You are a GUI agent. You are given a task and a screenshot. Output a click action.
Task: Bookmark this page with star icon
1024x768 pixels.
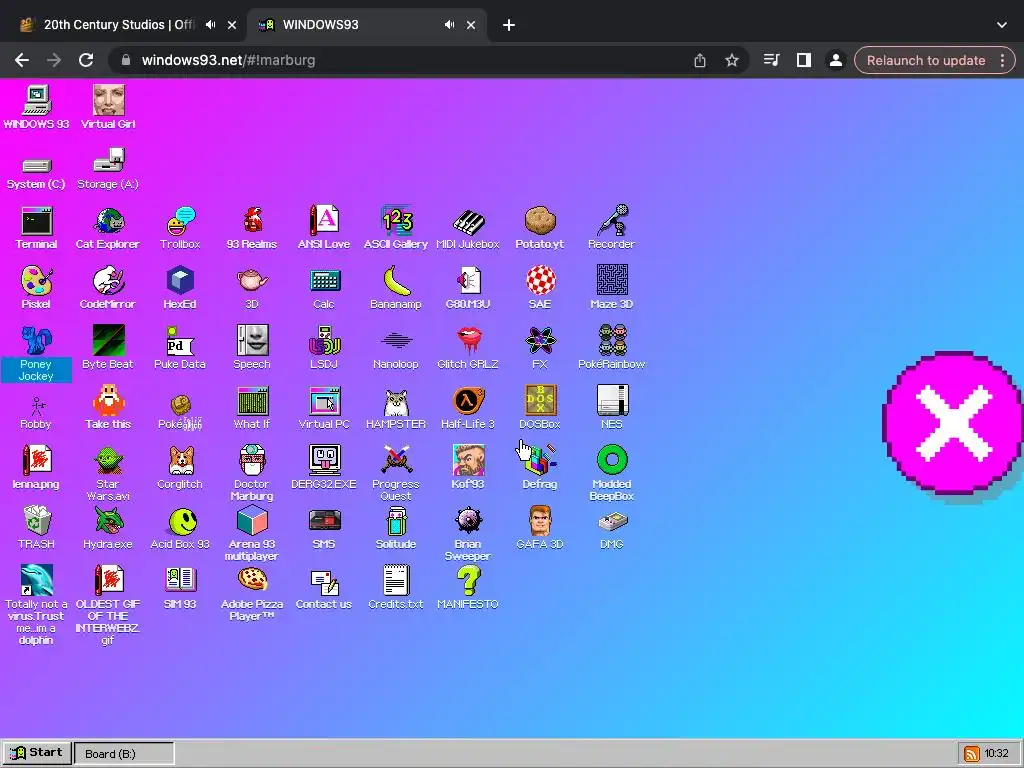(732, 60)
